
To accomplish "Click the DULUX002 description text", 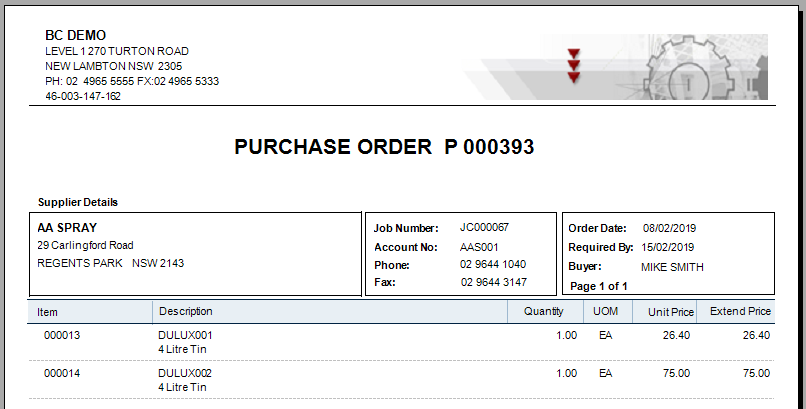I will click(185, 373).
